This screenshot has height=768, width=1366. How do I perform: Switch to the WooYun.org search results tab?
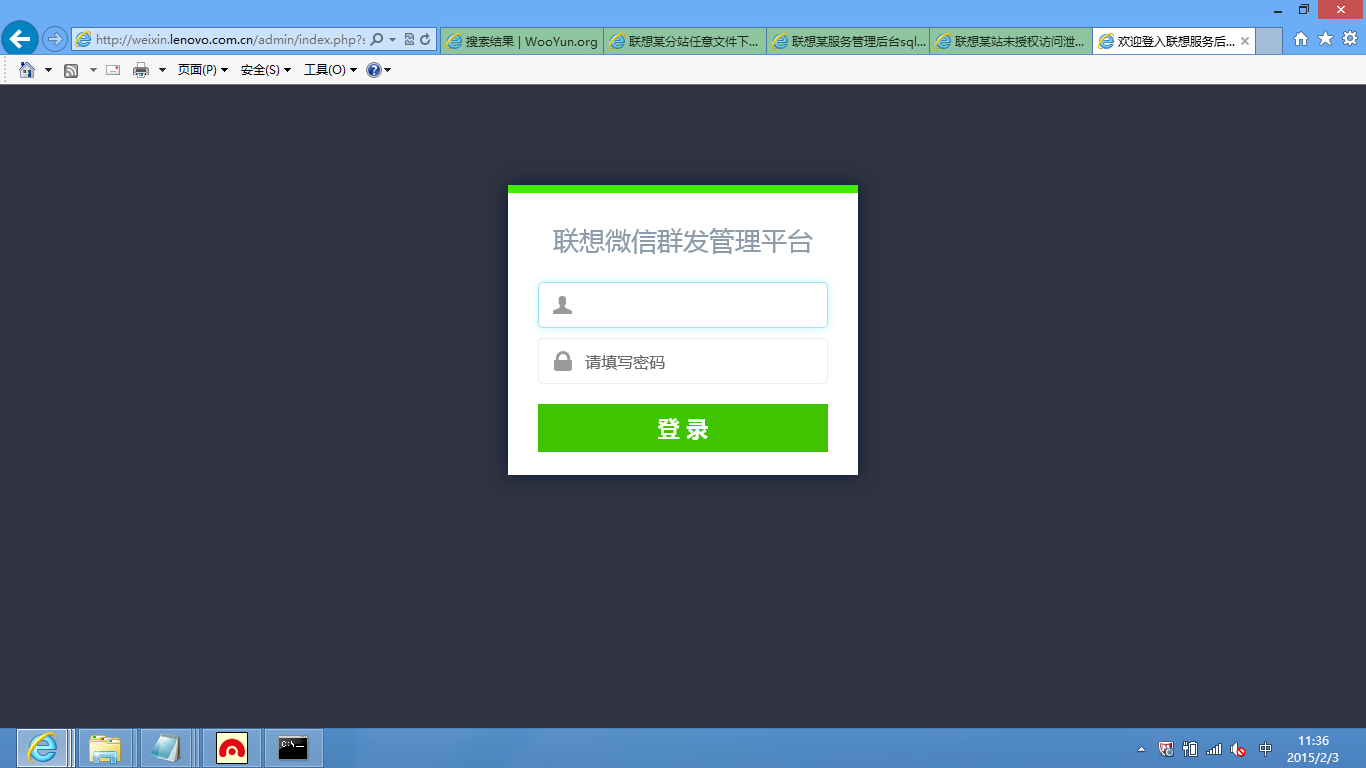522,41
